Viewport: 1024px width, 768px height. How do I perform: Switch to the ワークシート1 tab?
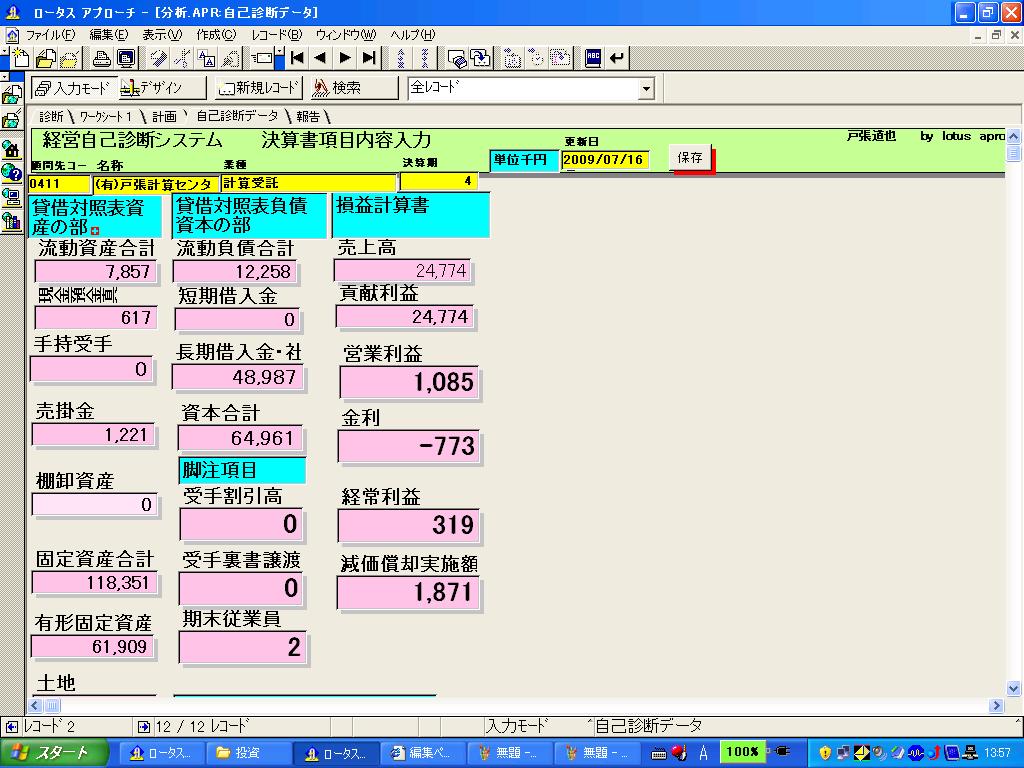point(106,117)
